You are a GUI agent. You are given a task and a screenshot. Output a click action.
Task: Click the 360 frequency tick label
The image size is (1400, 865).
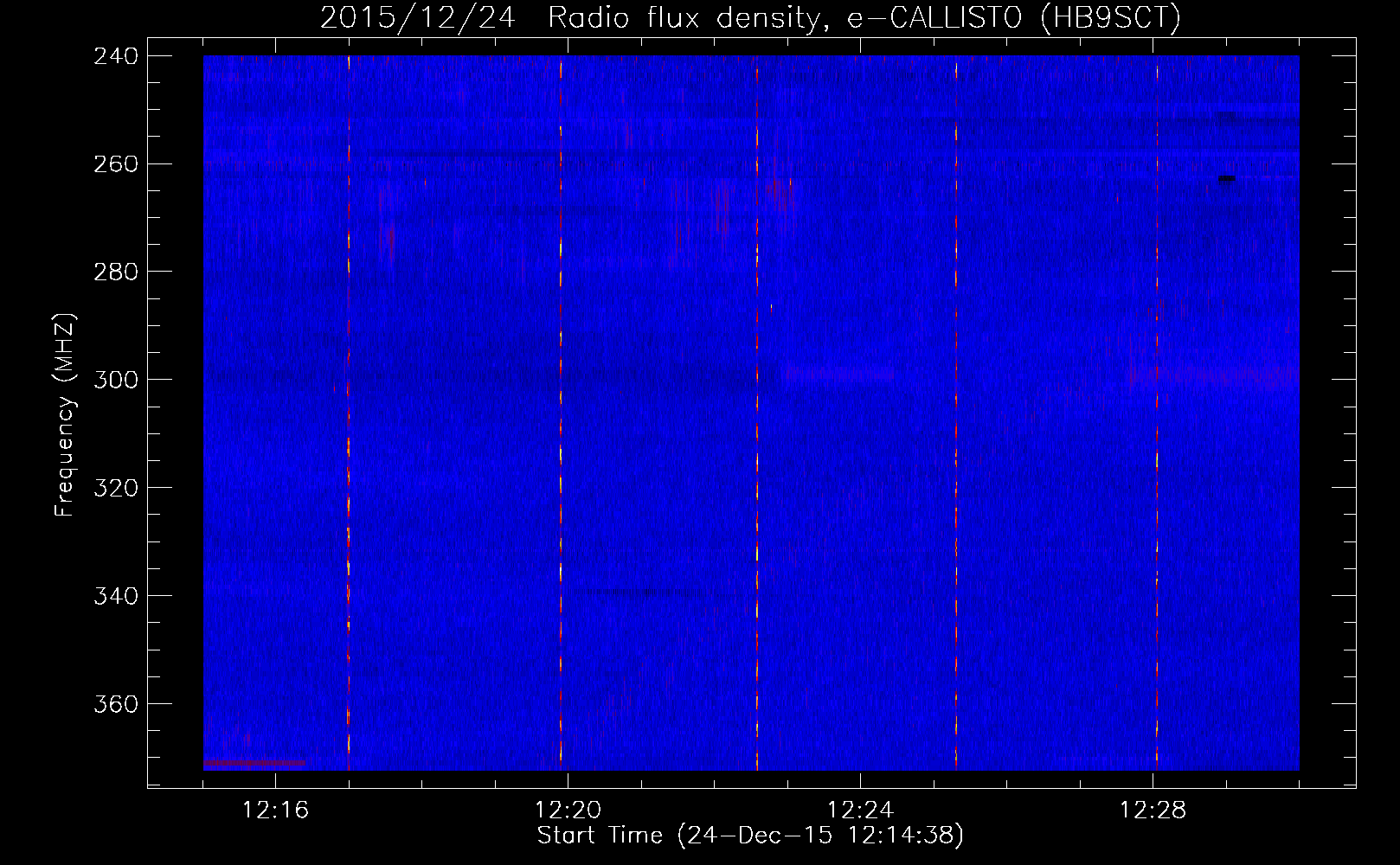point(114,704)
